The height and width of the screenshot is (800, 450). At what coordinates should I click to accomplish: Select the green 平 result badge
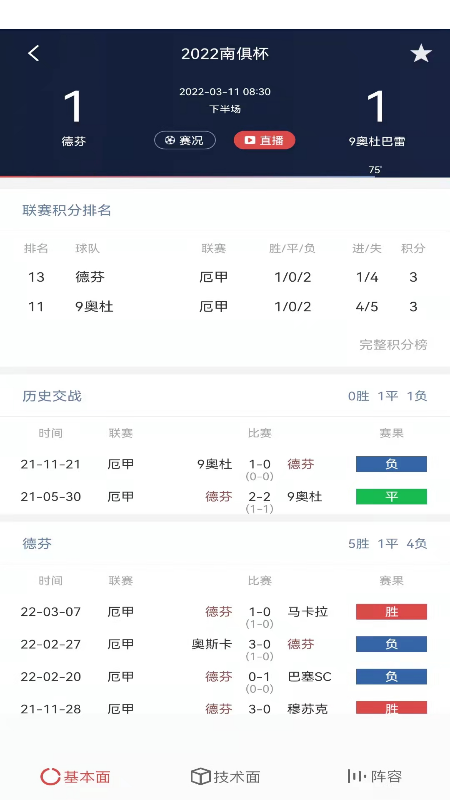pos(391,496)
